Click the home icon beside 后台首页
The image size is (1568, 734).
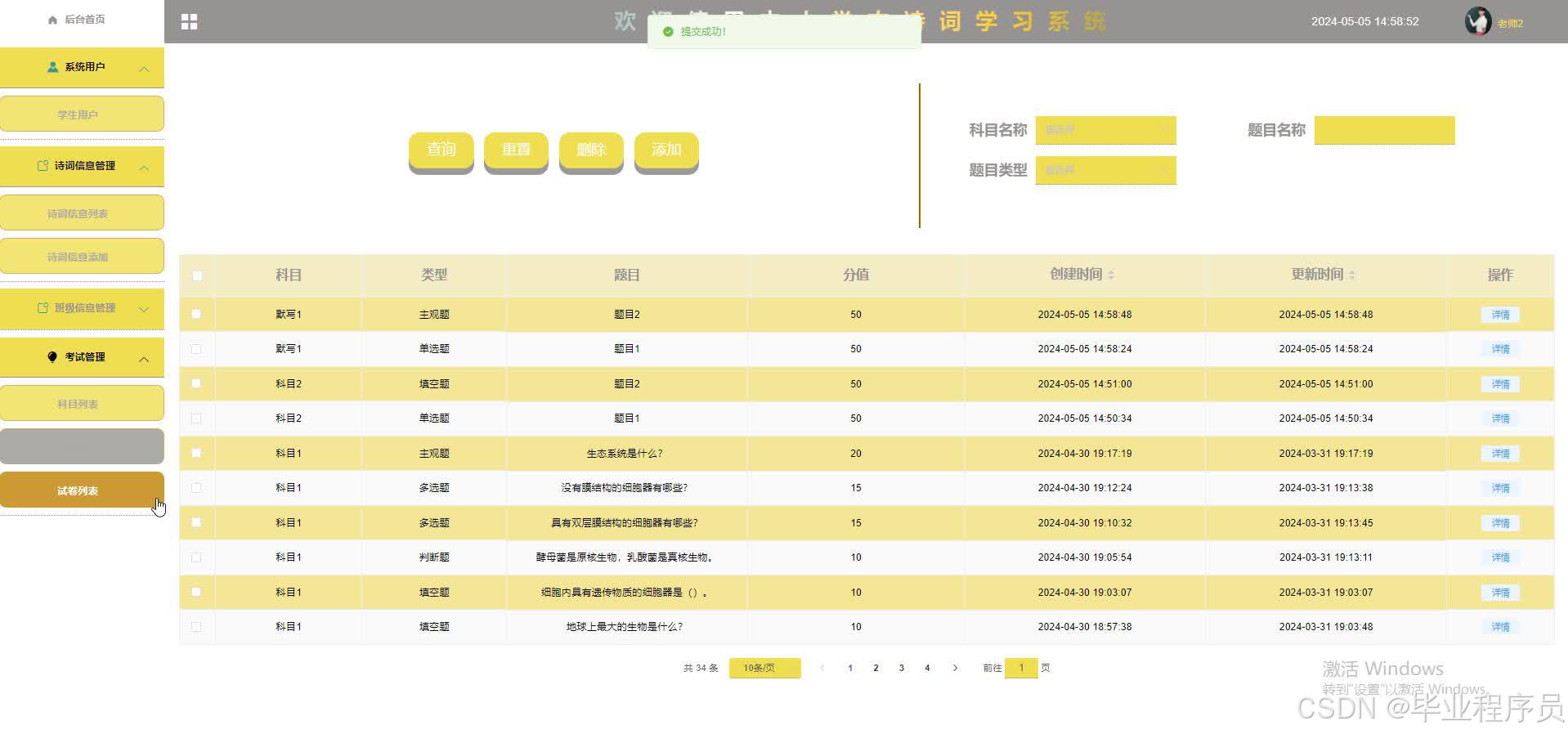click(53, 20)
